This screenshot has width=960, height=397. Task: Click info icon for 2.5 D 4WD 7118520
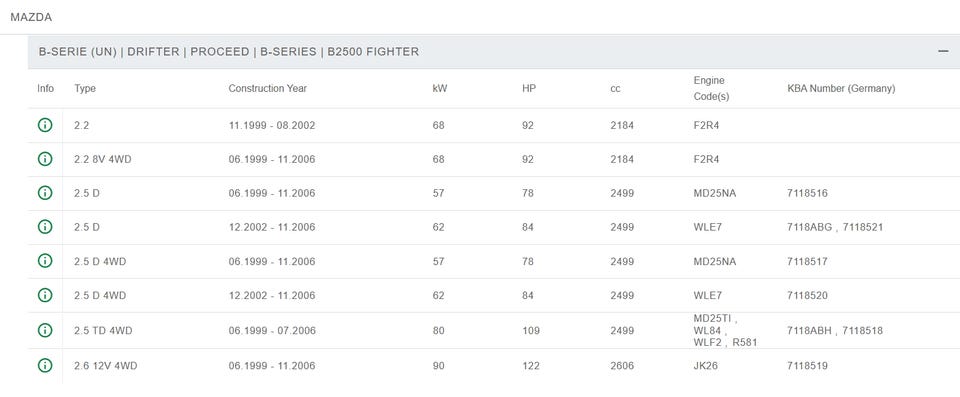(x=45, y=295)
